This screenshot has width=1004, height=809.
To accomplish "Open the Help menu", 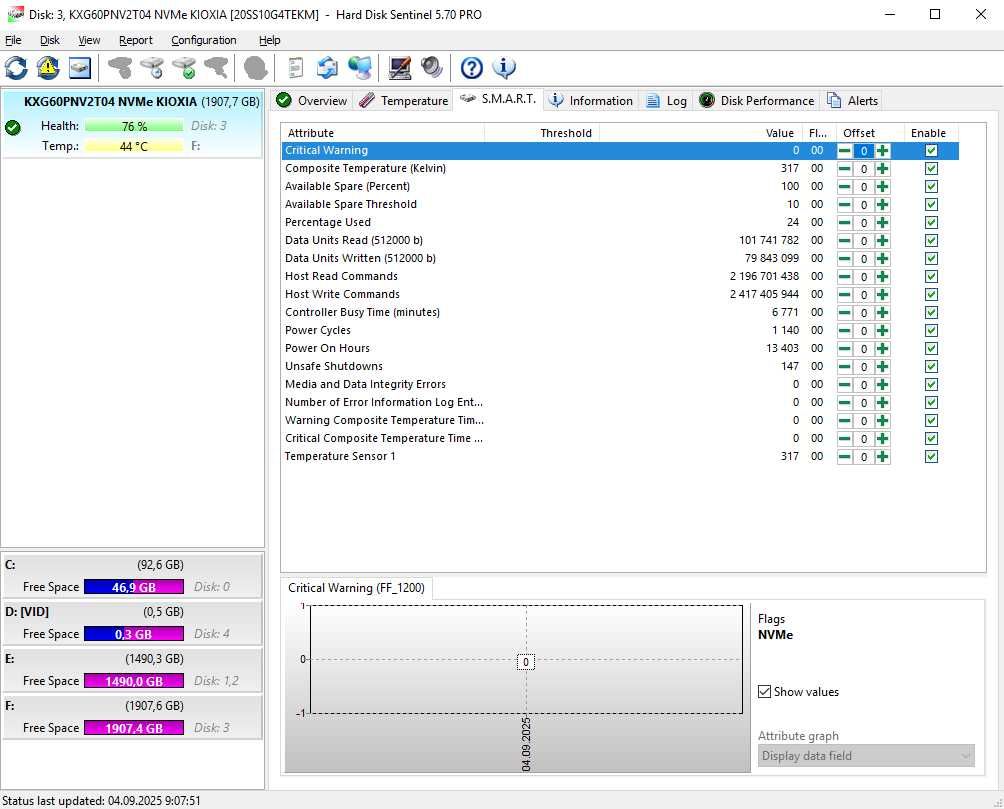I will pyautogui.click(x=270, y=40).
